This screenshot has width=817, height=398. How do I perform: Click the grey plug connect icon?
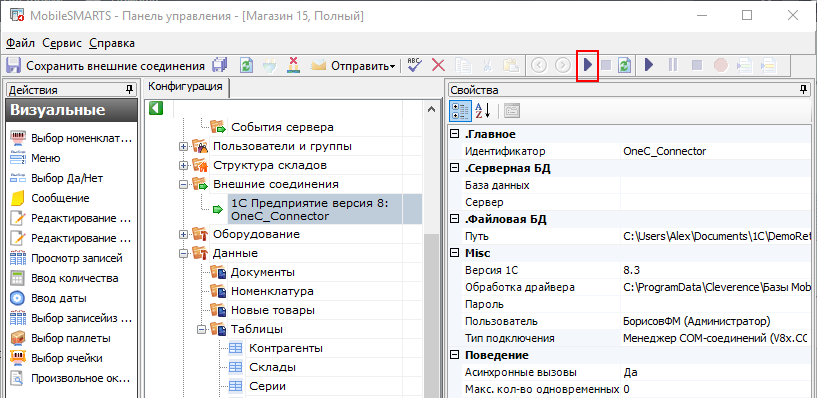tap(269, 66)
